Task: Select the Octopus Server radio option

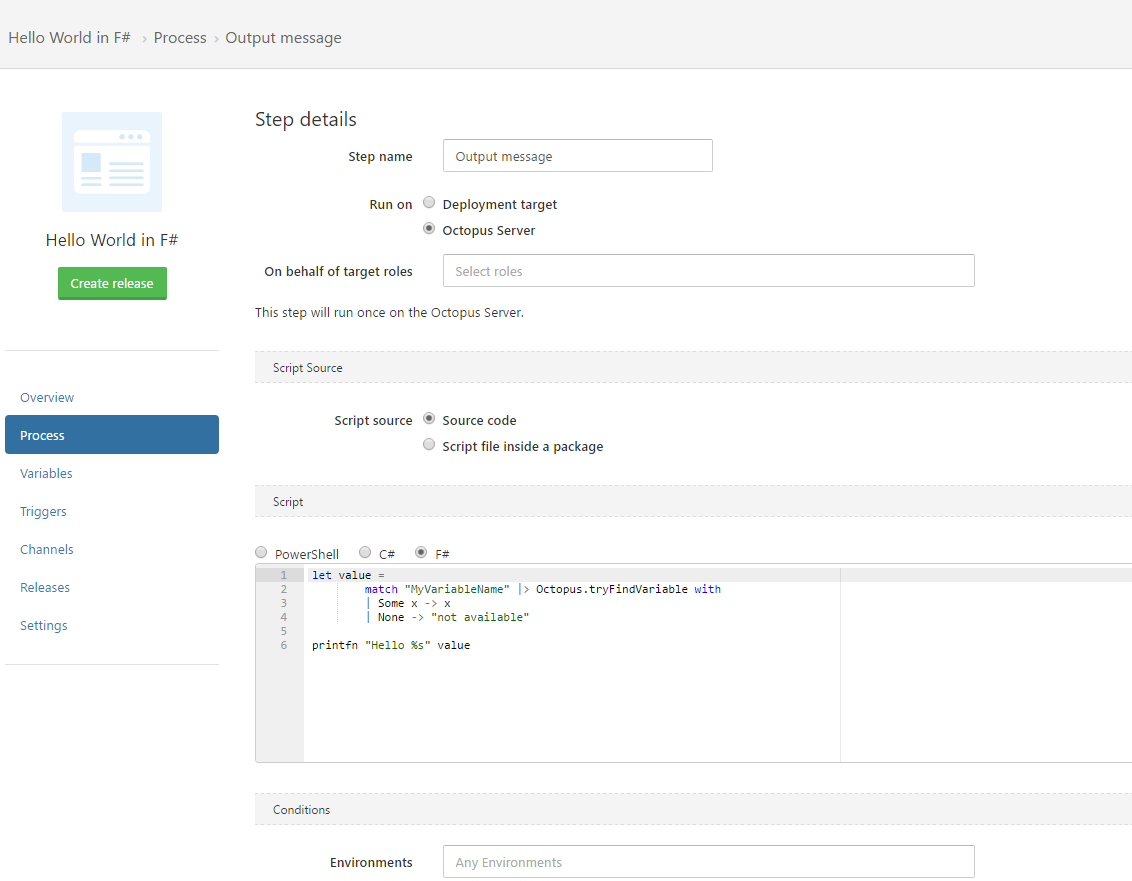Action: [429, 229]
